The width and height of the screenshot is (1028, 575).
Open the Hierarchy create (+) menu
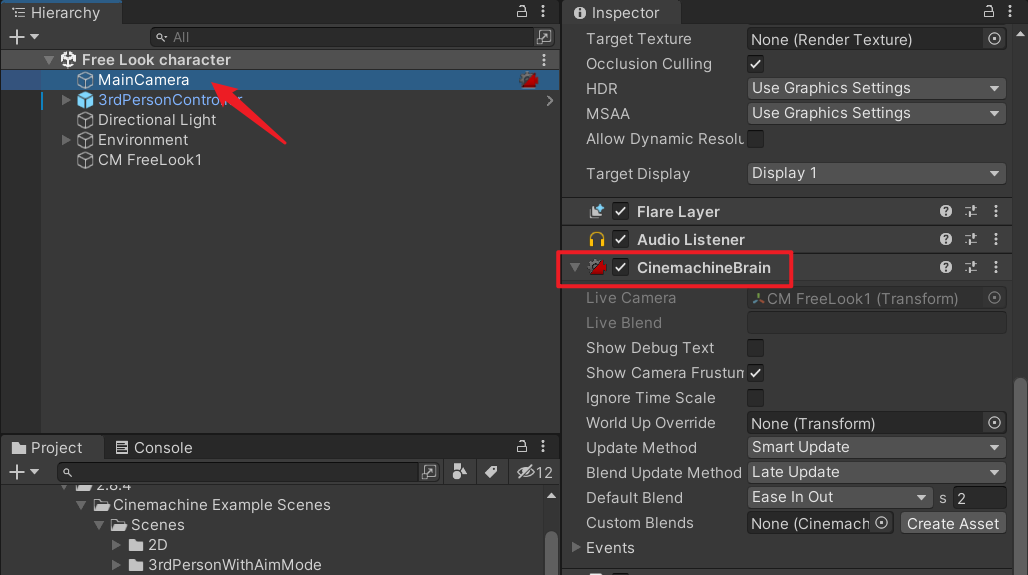pos(24,37)
